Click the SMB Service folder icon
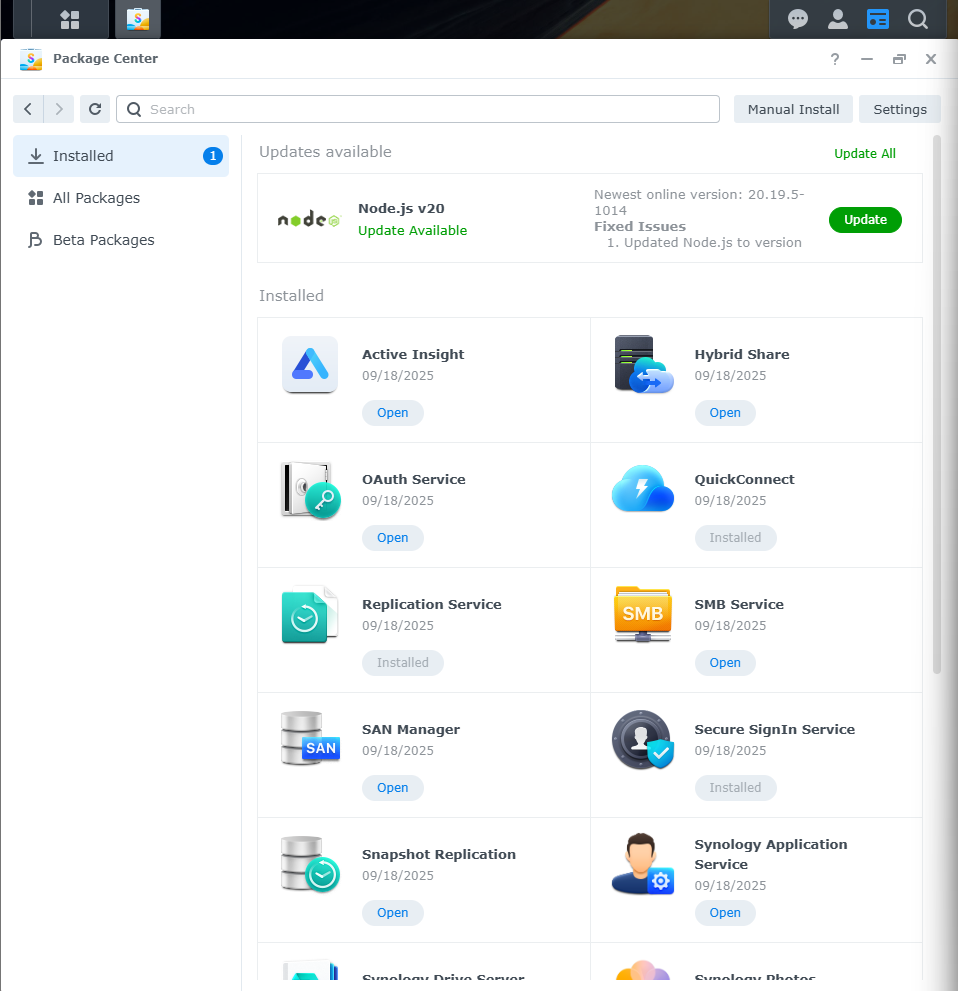The width and height of the screenshot is (958, 991). 642,614
